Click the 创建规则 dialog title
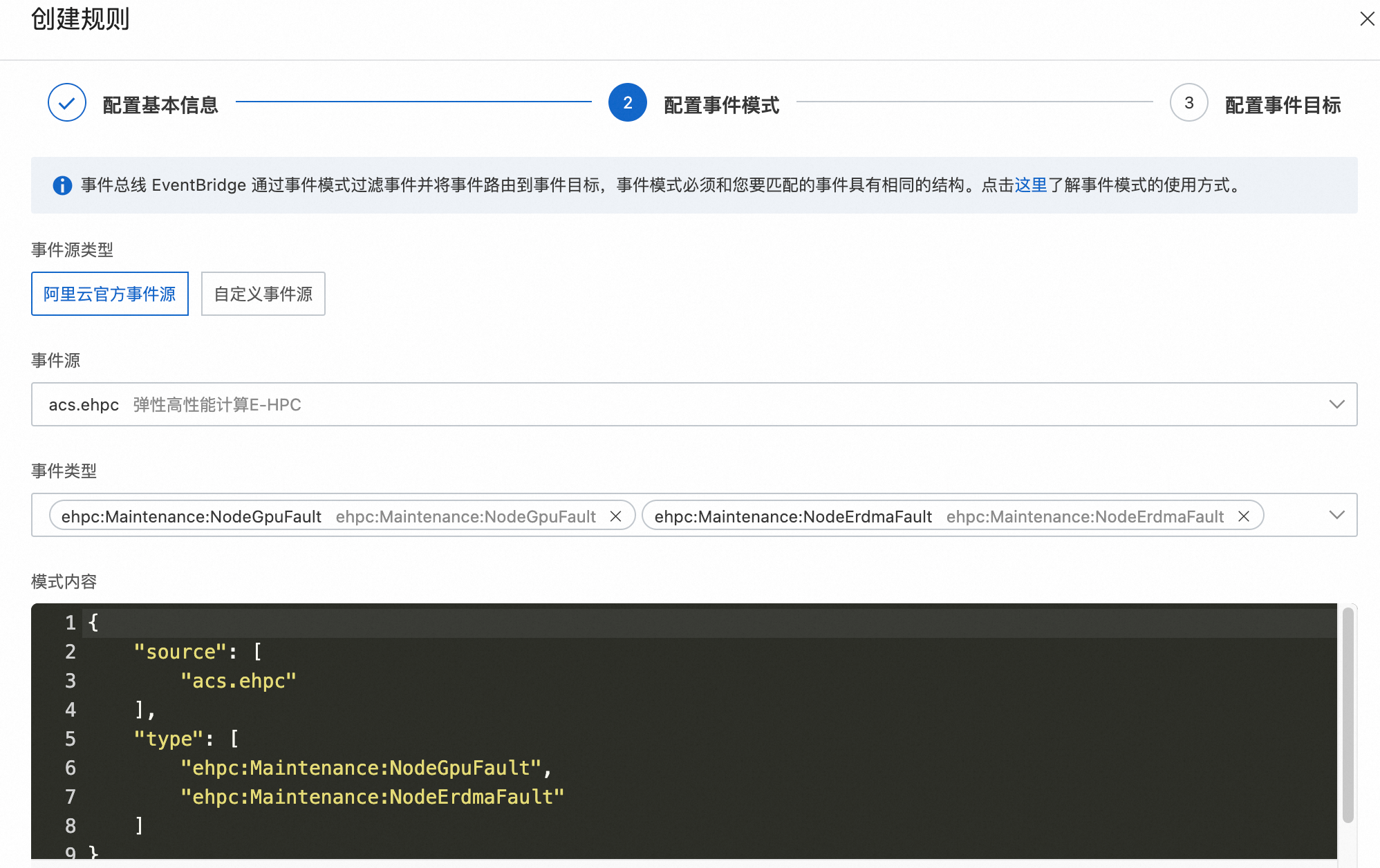Image resolution: width=1380 pixels, height=868 pixels. pyautogui.click(x=80, y=19)
